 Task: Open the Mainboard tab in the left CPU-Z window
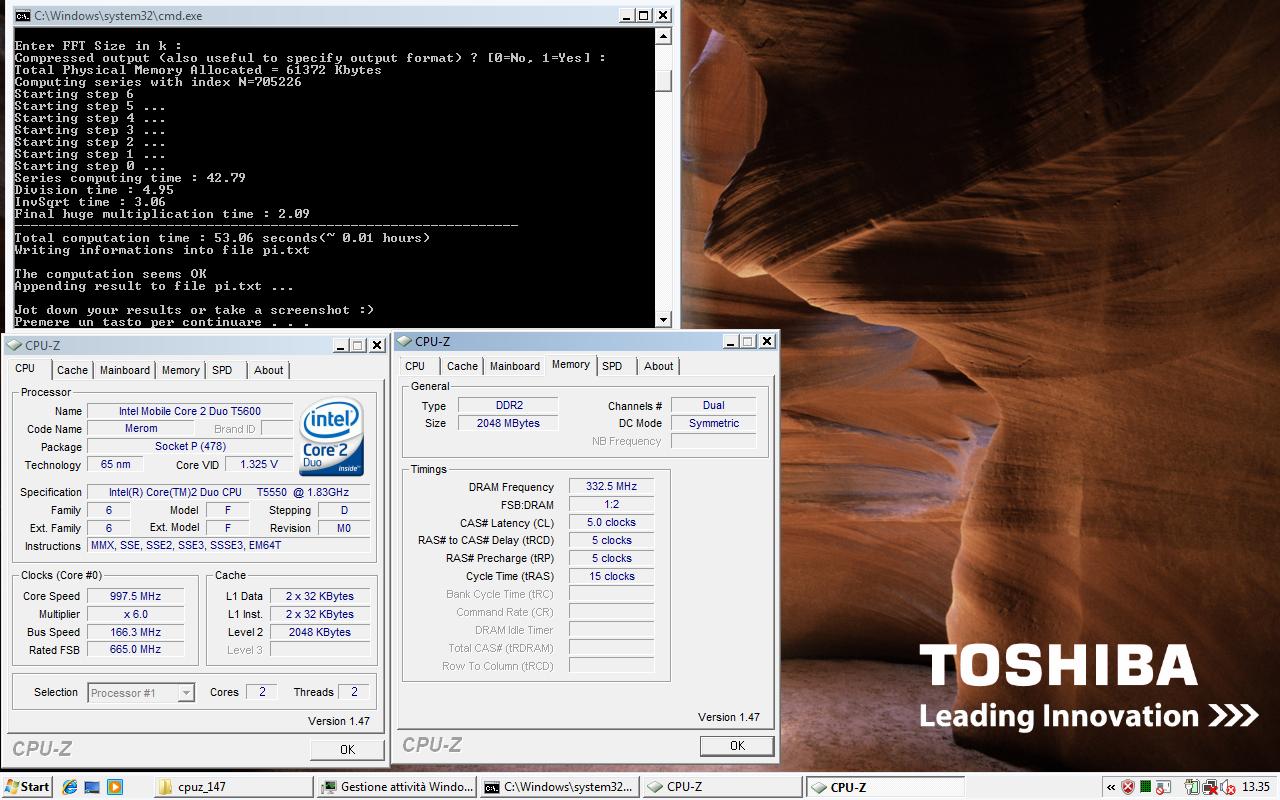[x=125, y=370]
